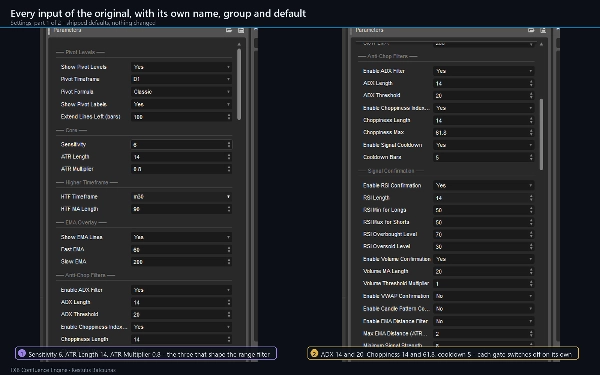Click the RSI Length value field
This screenshot has width=600, height=375.
484,198
